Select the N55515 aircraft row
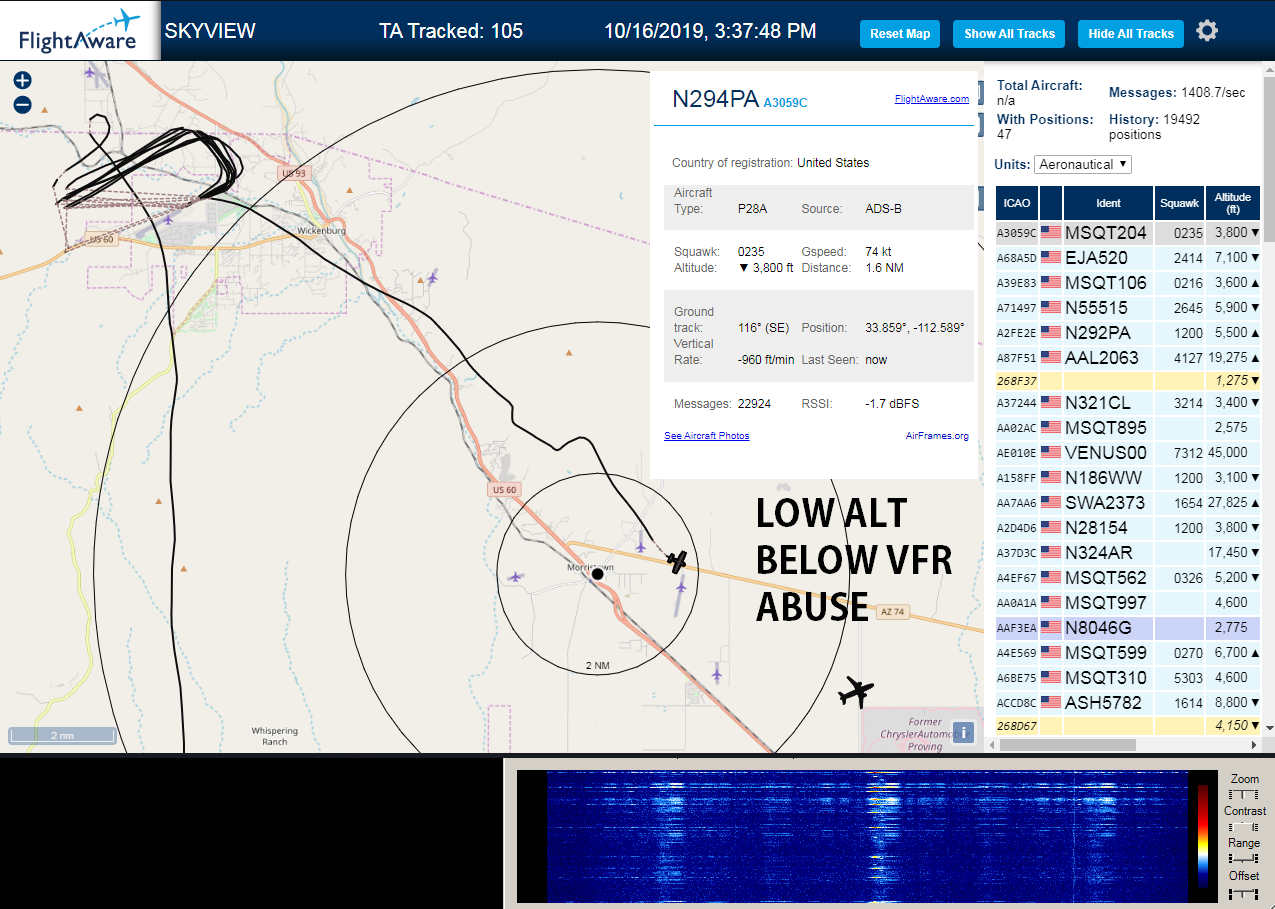This screenshot has width=1275, height=909. [x=1129, y=308]
